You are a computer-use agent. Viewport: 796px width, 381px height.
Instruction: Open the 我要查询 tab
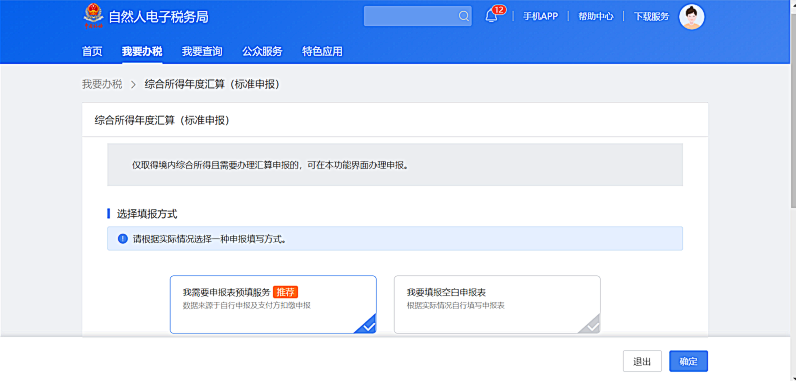pyautogui.click(x=202, y=51)
